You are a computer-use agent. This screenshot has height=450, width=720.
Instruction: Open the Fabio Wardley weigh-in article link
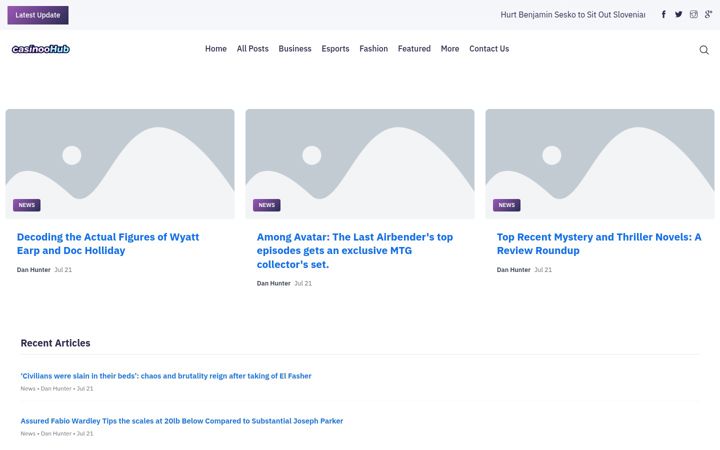[182, 421]
